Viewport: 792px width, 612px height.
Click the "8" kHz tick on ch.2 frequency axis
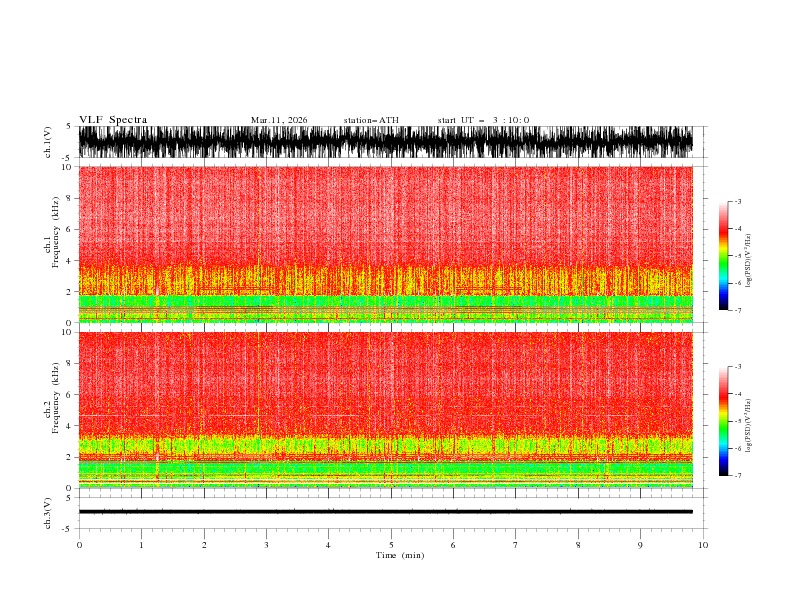click(x=70, y=364)
